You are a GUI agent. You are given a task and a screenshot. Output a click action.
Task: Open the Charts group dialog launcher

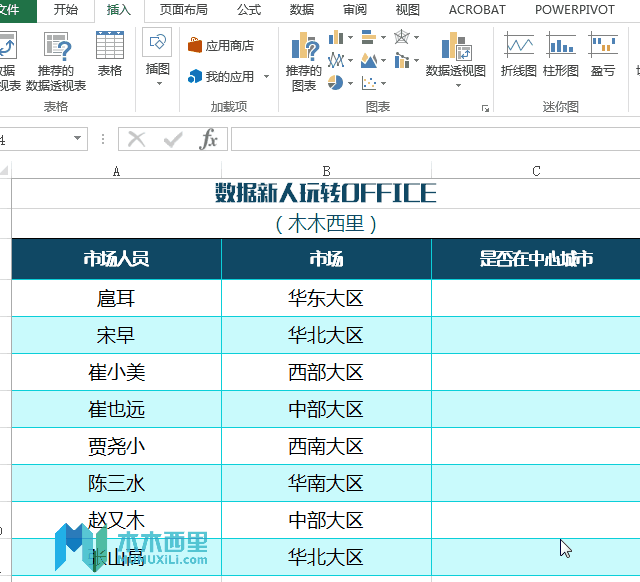[x=486, y=107]
